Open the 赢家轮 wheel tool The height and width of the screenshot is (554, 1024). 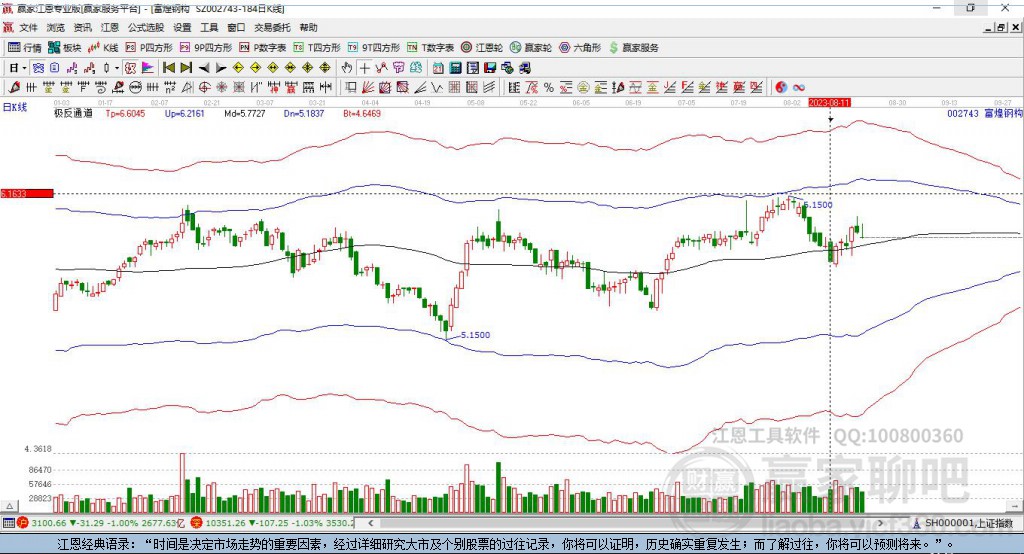[531, 48]
